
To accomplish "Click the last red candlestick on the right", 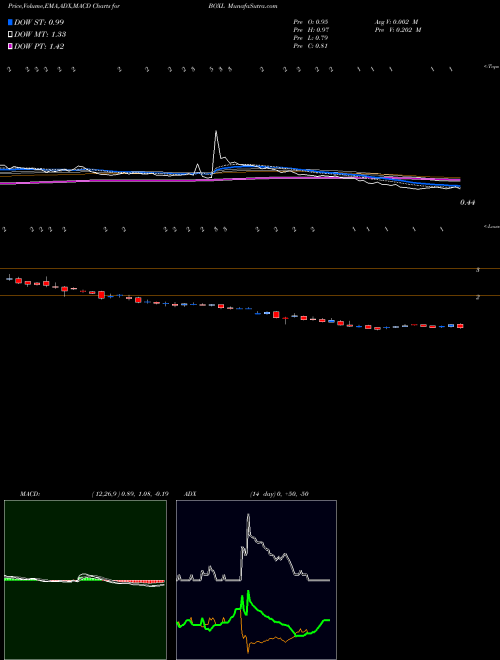I will (460, 326).
